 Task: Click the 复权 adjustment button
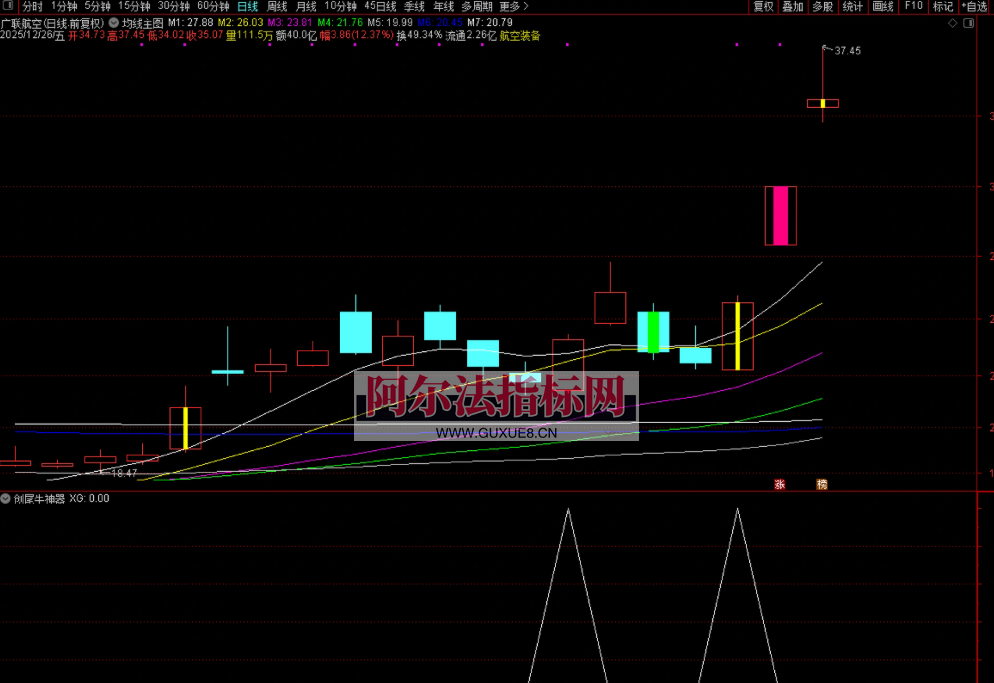click(763, 6)
